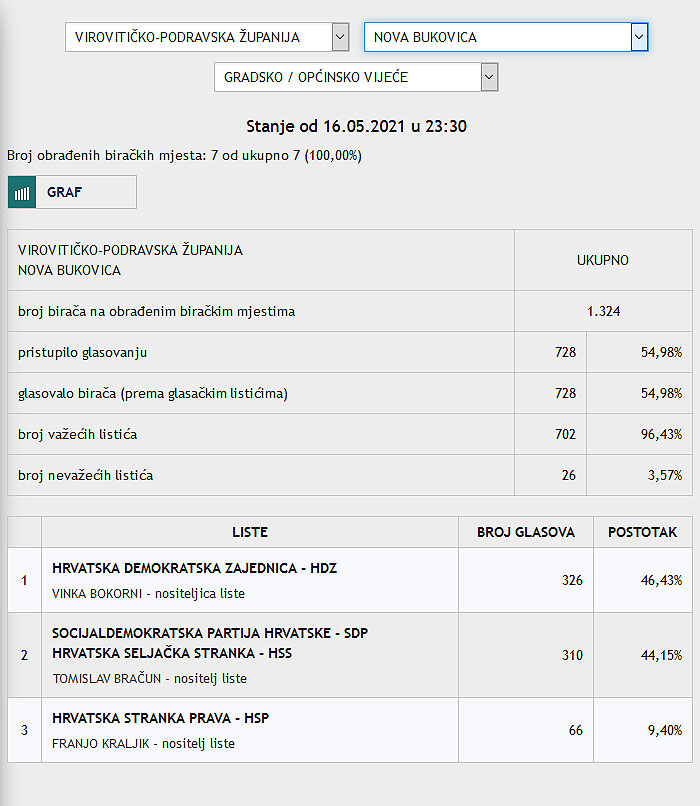This screenshot has height=806, width=700.
Task: Select the Hrvatska stranka prava - HSP row
Action: [x=350, y=730]
